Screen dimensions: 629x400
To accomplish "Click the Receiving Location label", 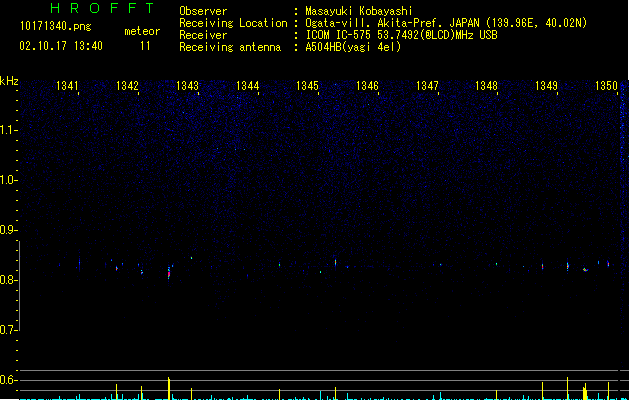I will click(x=233, y=23).
